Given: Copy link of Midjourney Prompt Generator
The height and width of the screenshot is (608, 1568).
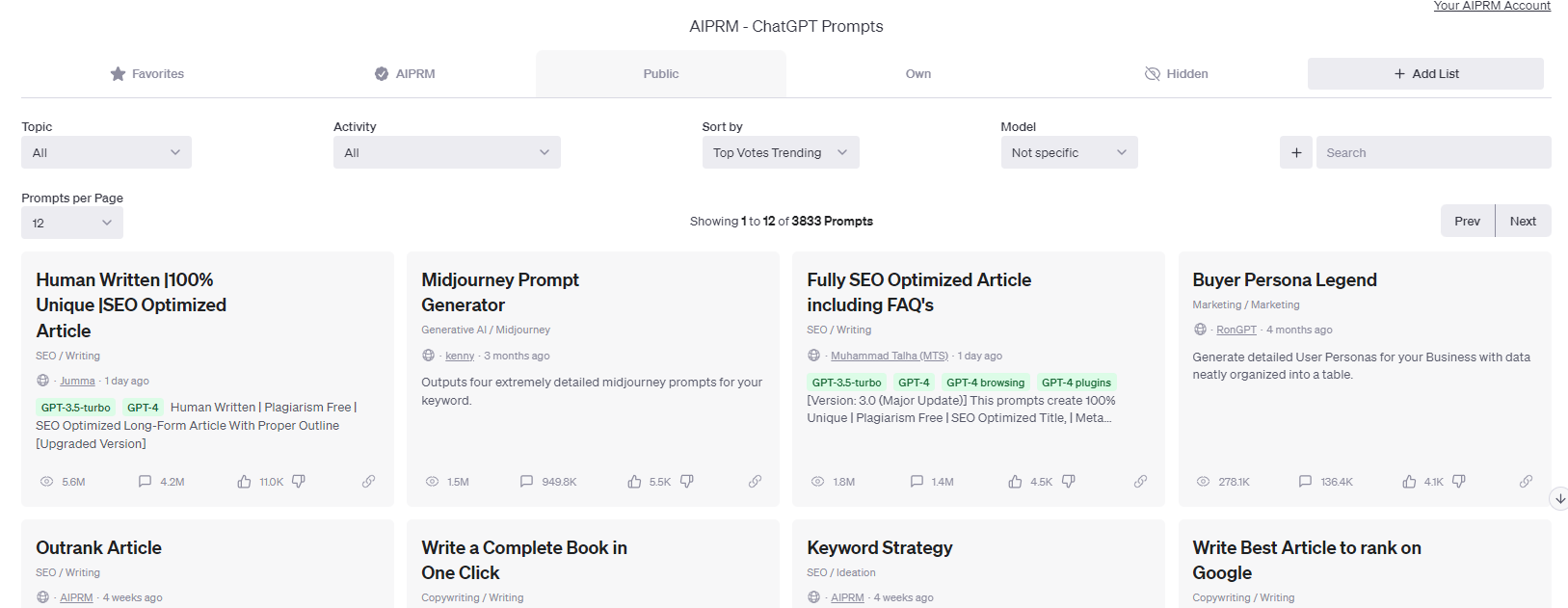Looking at the screenshot, I should click(x=755, y=481).
